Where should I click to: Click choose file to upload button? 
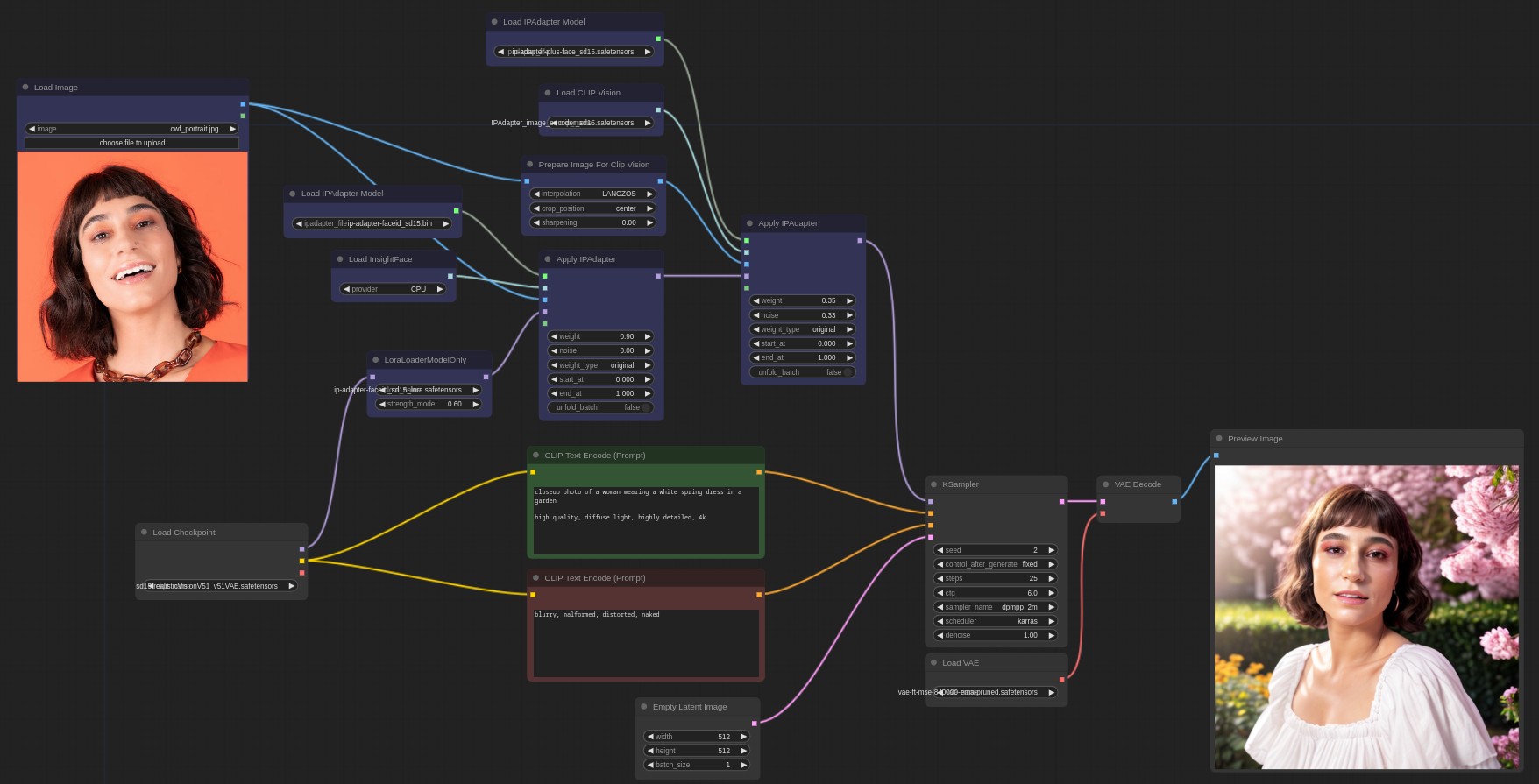[132, 143]
